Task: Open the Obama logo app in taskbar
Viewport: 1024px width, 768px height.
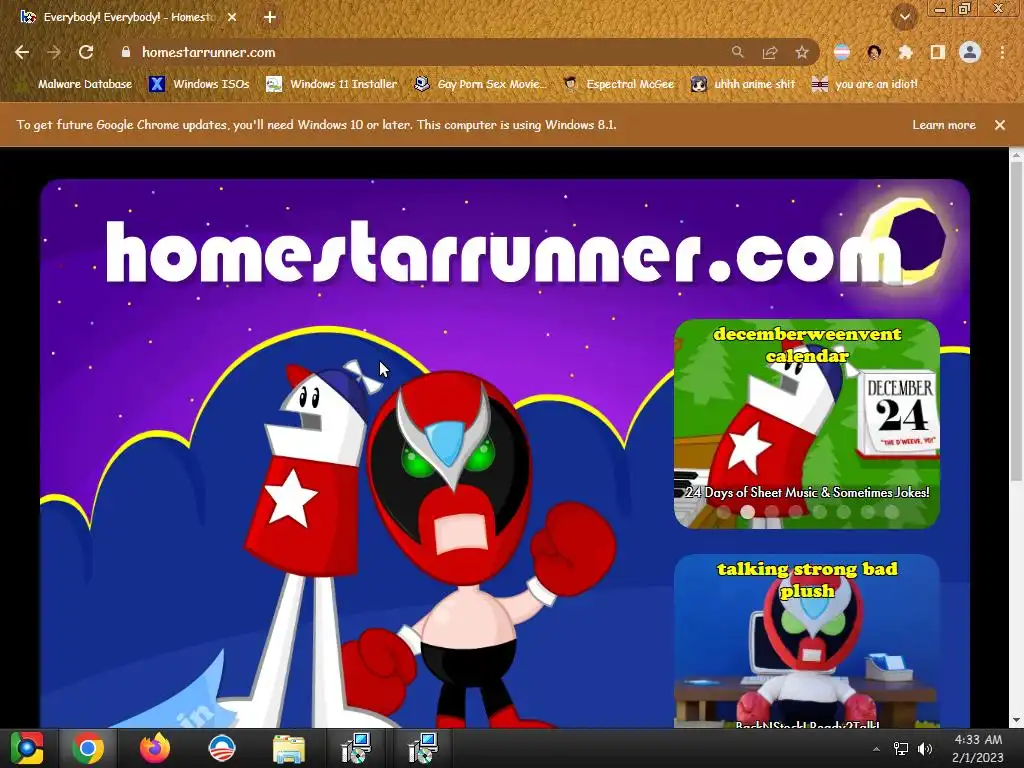Action: click(222, 748)
